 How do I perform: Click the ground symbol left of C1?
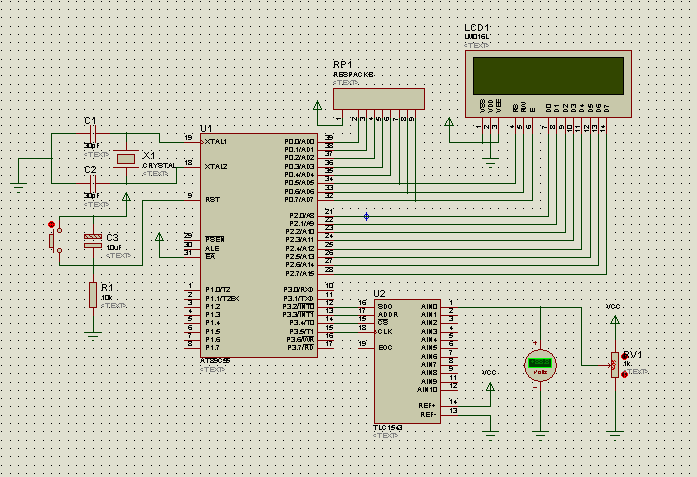point(19,184)
